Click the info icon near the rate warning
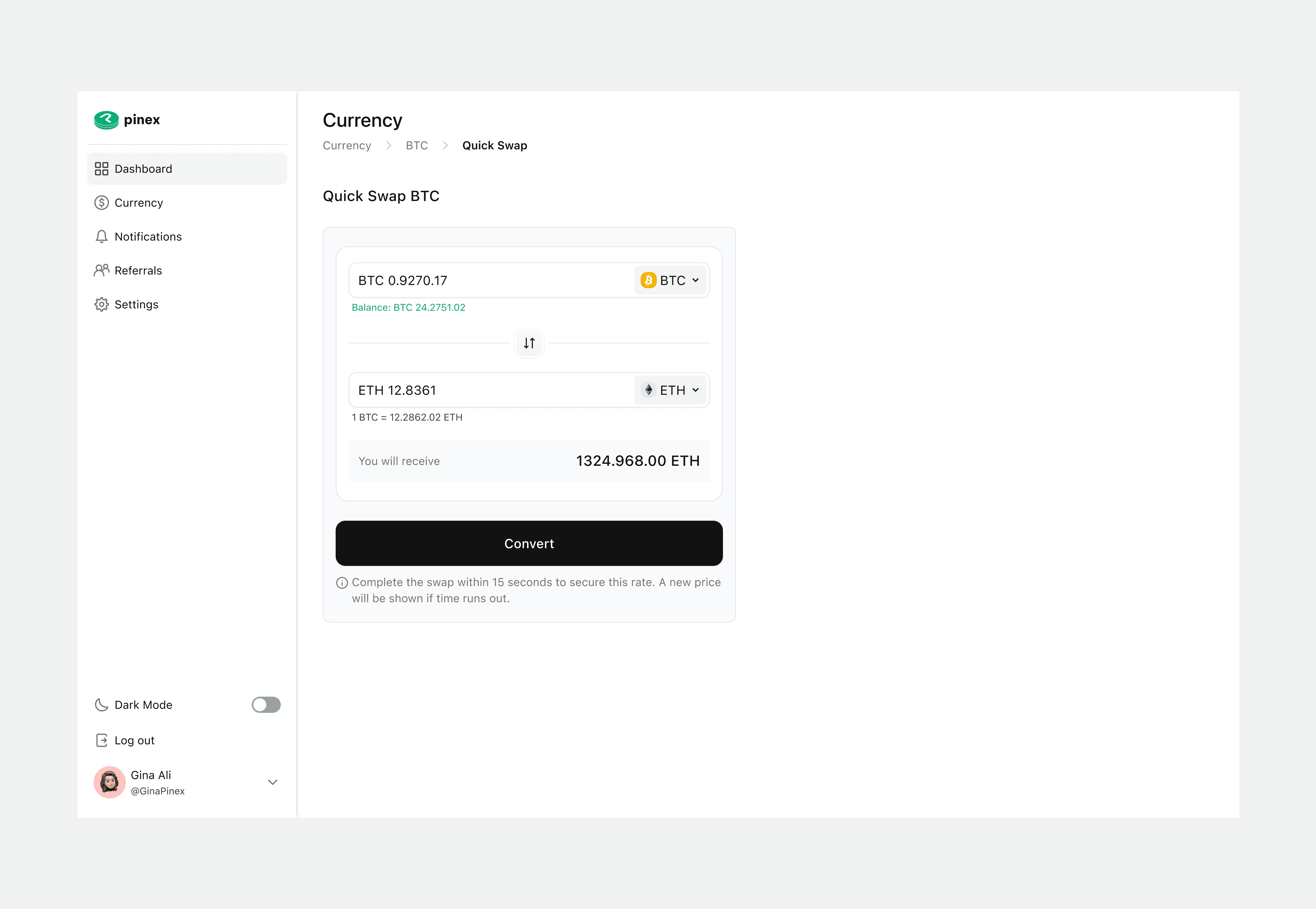Screen dimensions: 1316x909 pyautogui.click(x=342, y=583)
